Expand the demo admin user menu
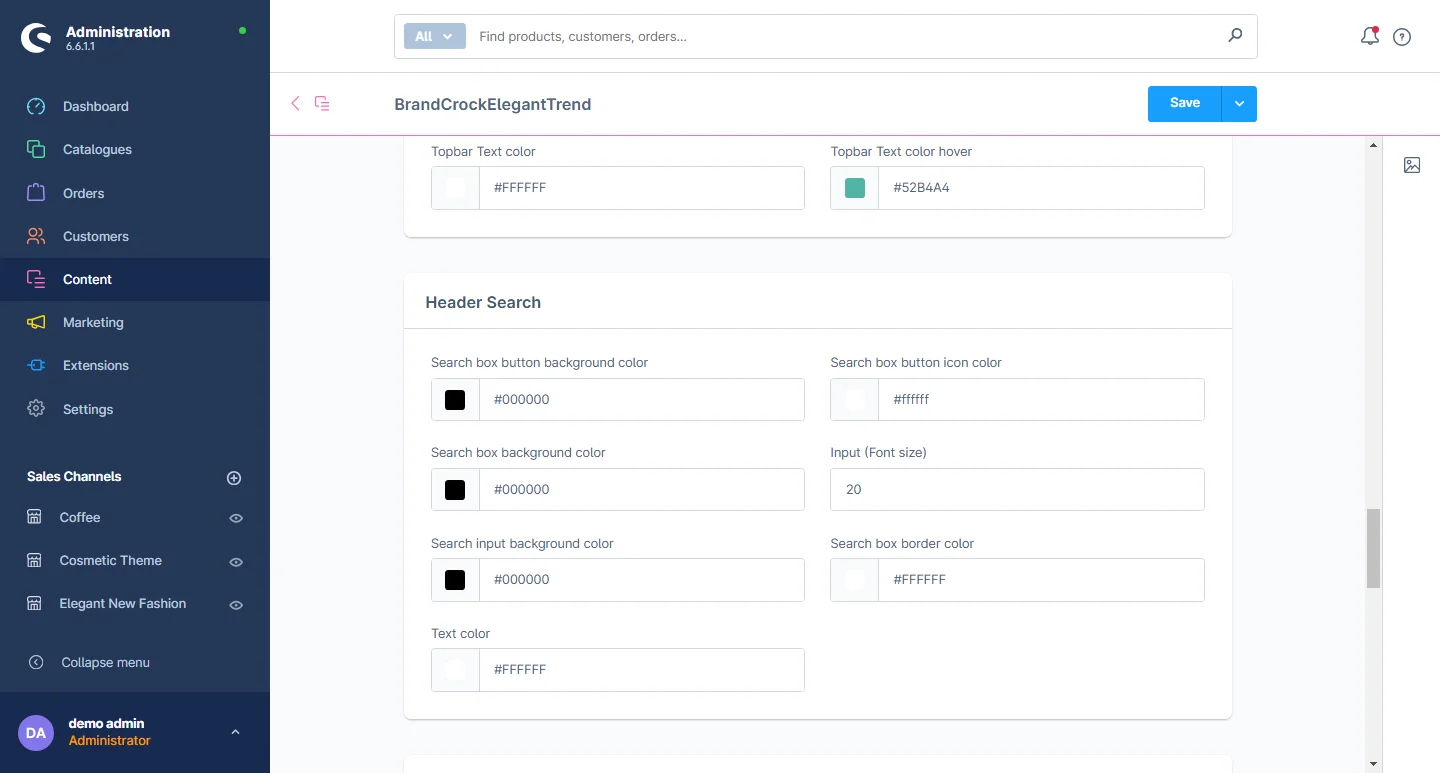 coord(235,732)
